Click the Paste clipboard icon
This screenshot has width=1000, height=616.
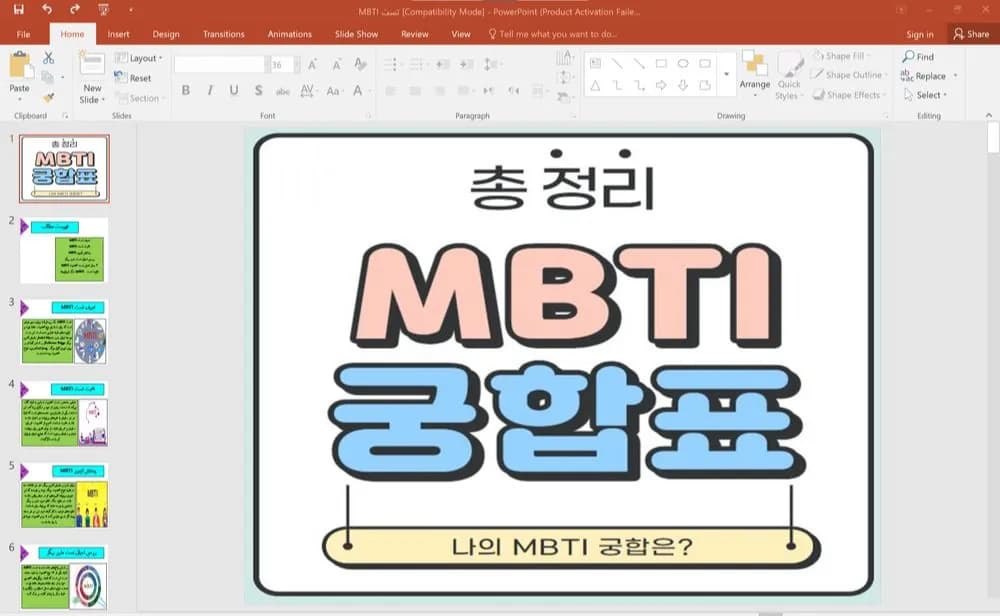click(x=20, y=65)
